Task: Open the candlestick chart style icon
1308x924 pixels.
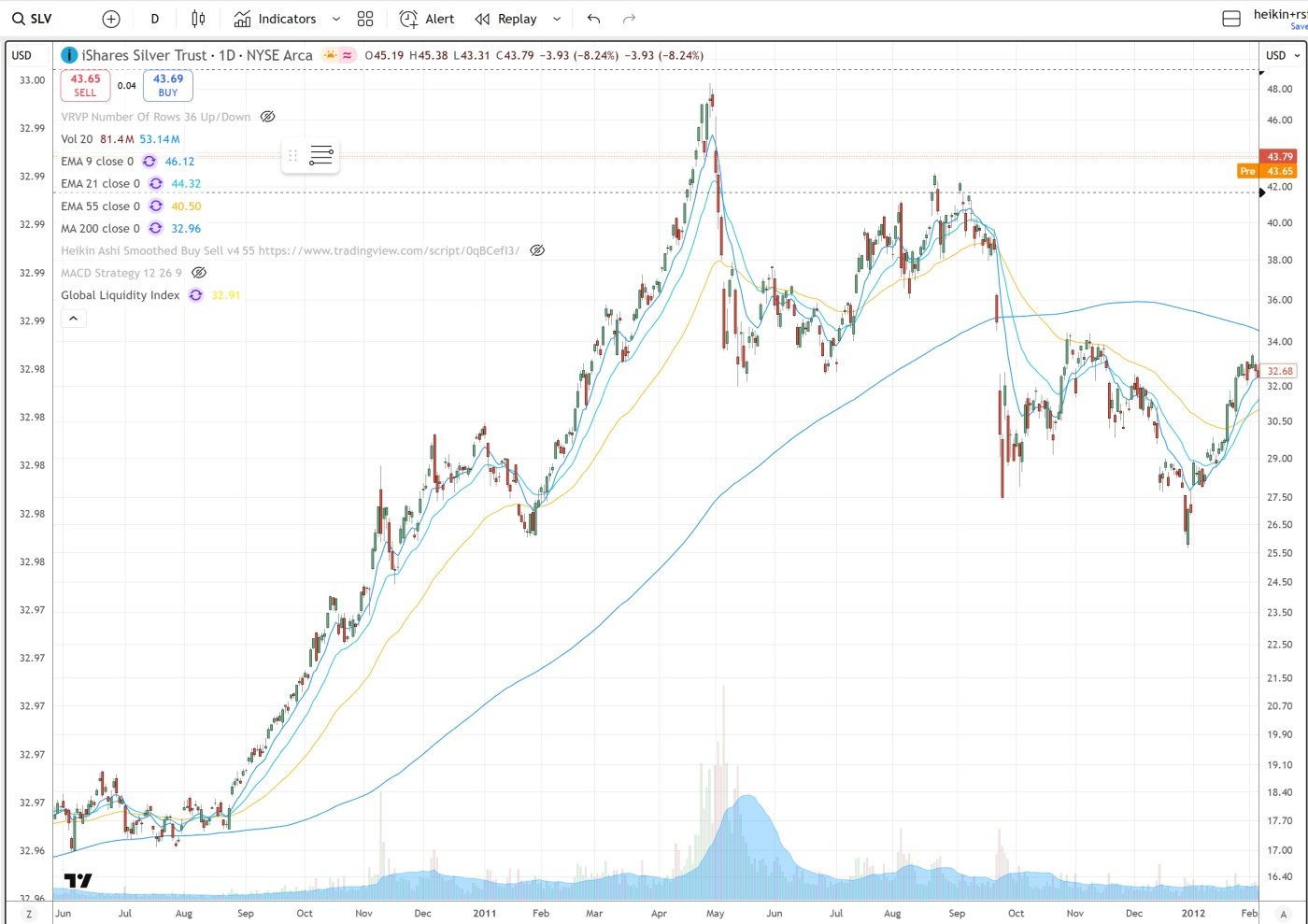Action: point(198,19)
